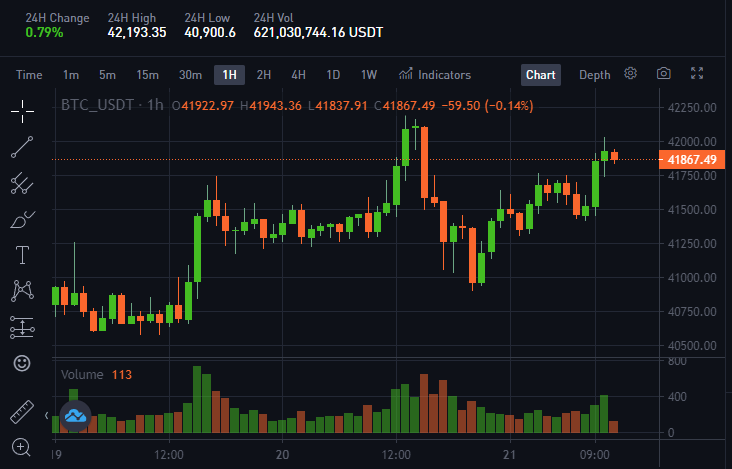Viewport: 732px width, 469px height.
Task: Click the blue cloud chart logo
Action: pyautogui.click(x=75, y=415)
